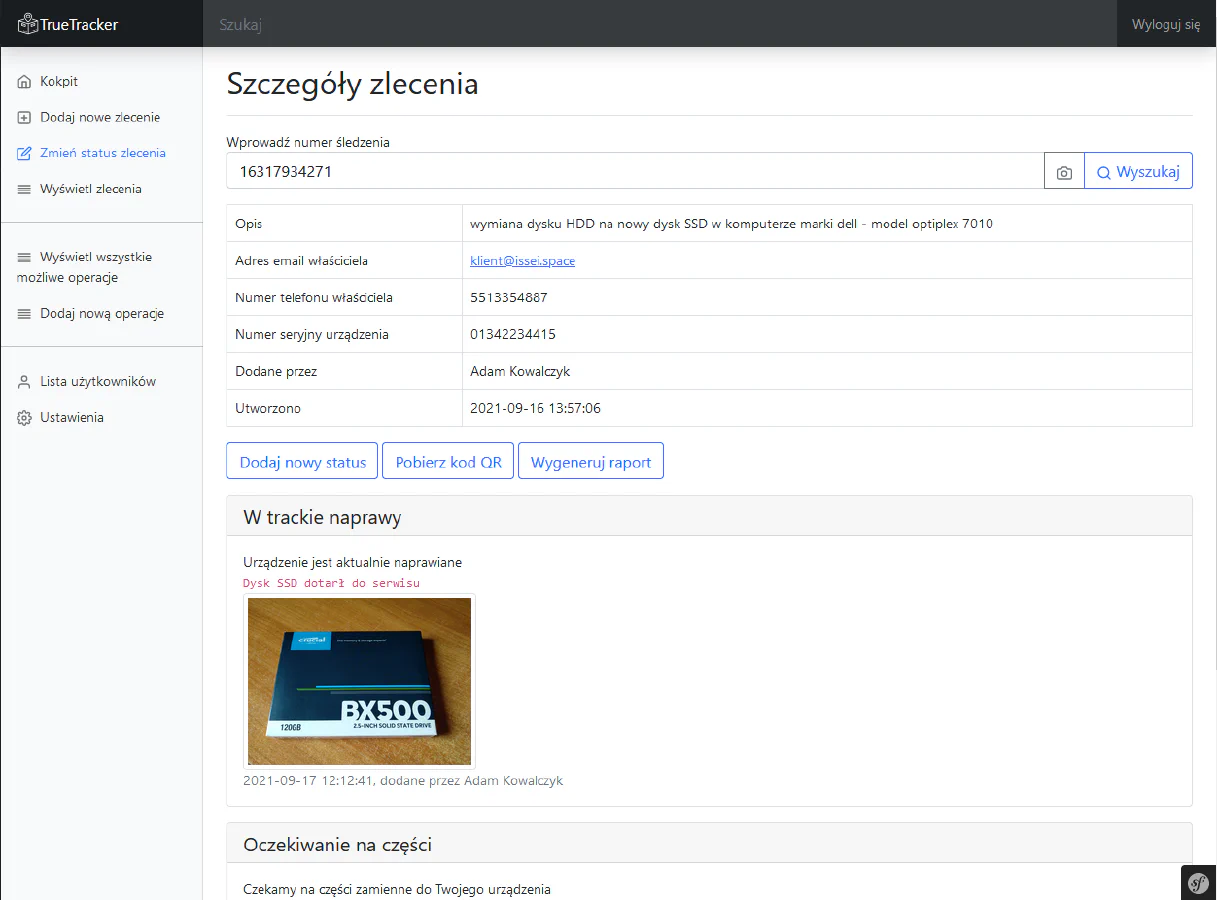Click the plus icon for Dodaj nowe zlecenie
This screenshot has height=900, width=1217.
tap(25, 118)
